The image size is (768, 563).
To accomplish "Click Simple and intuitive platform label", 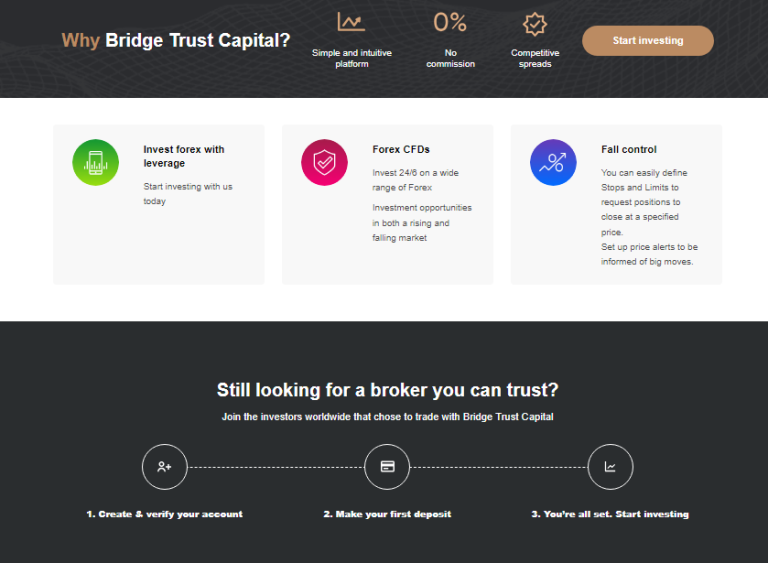I will click(x=352, y=58).
